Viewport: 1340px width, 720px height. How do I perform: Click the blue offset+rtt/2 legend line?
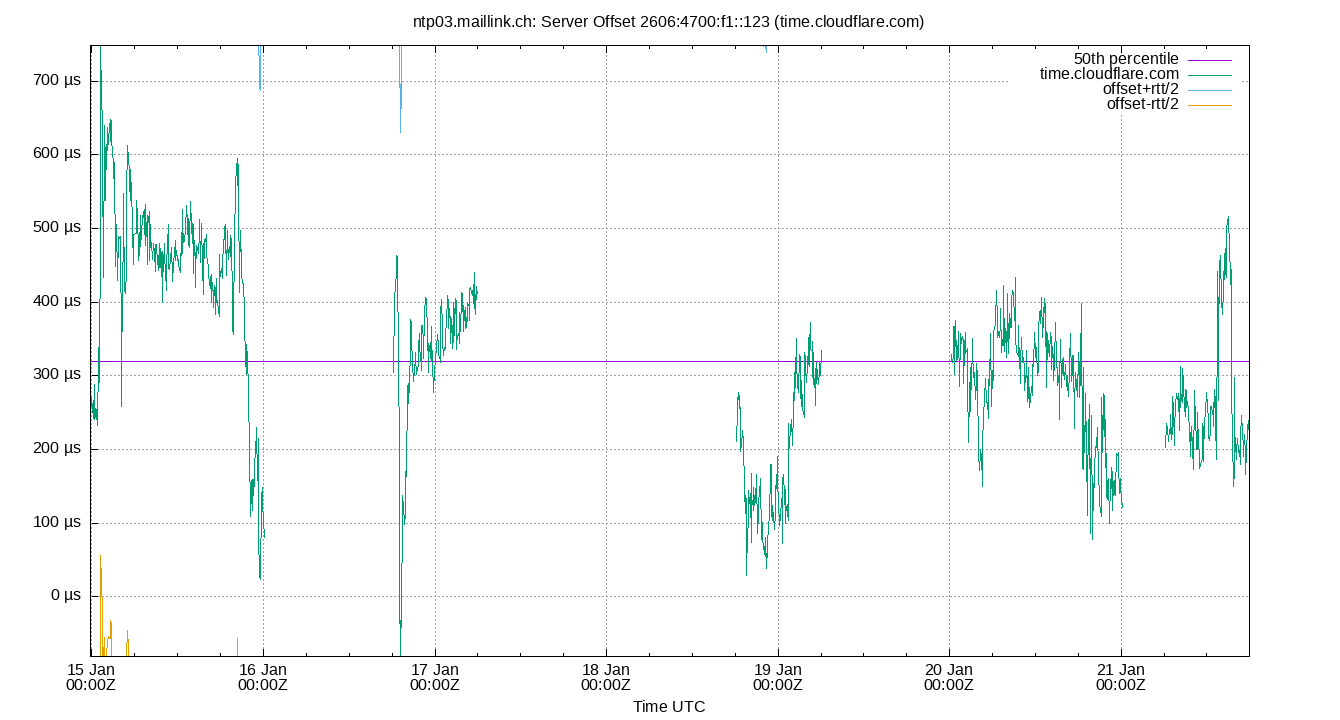pos(1210,90)
